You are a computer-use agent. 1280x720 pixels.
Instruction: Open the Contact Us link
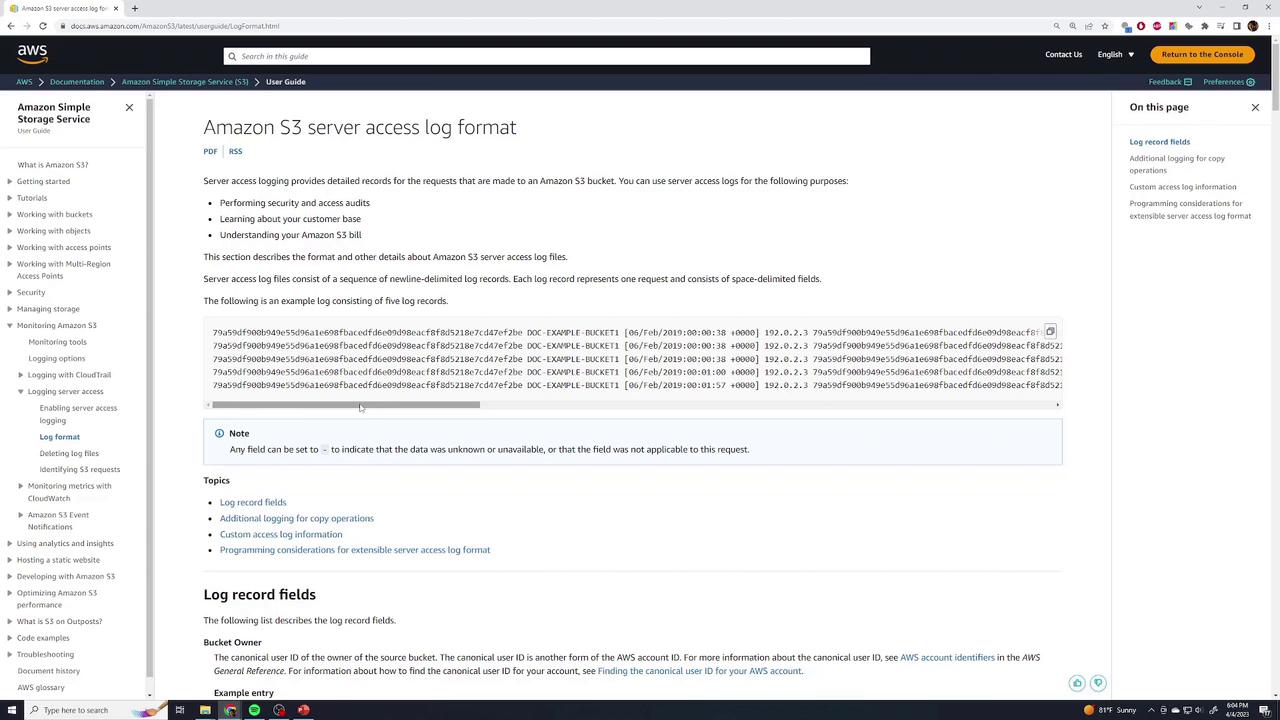tap(1063, 54)
